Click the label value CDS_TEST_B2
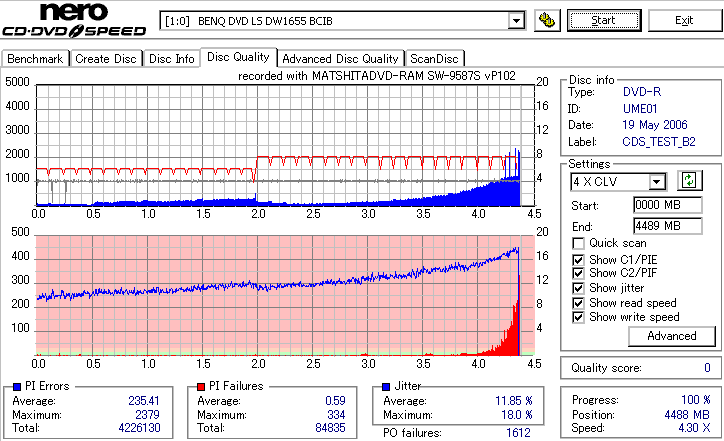 point(659,142)
